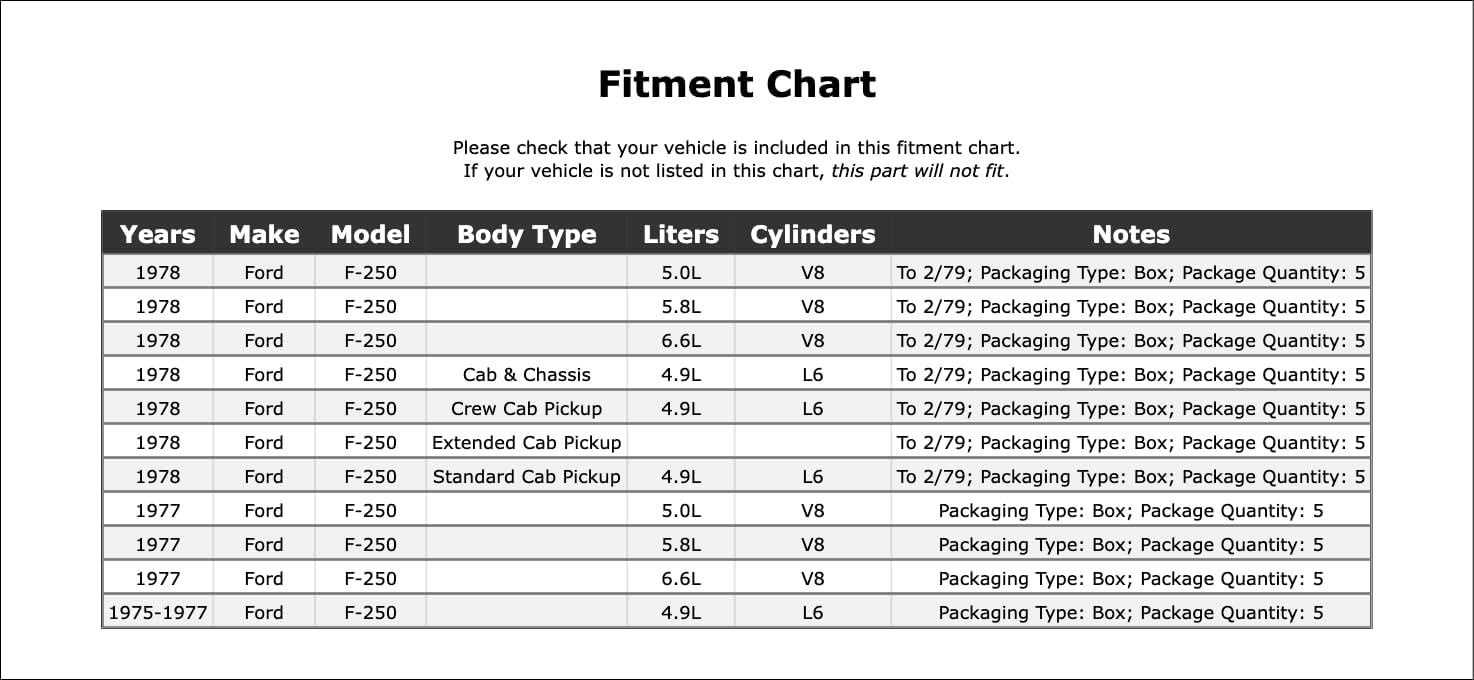Click the italic "this part will not fit" text
This screenshot has height=680, width=1474.
point(919,171)
